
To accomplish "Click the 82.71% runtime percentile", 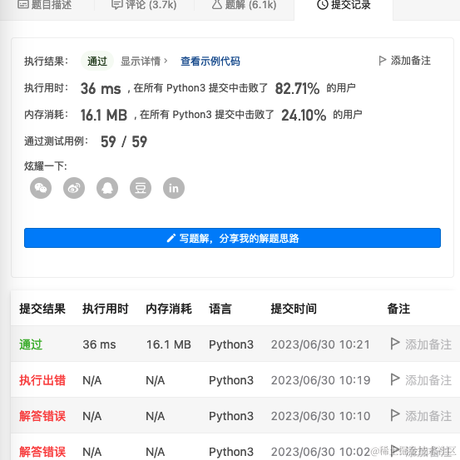I will tap(297, 89).
